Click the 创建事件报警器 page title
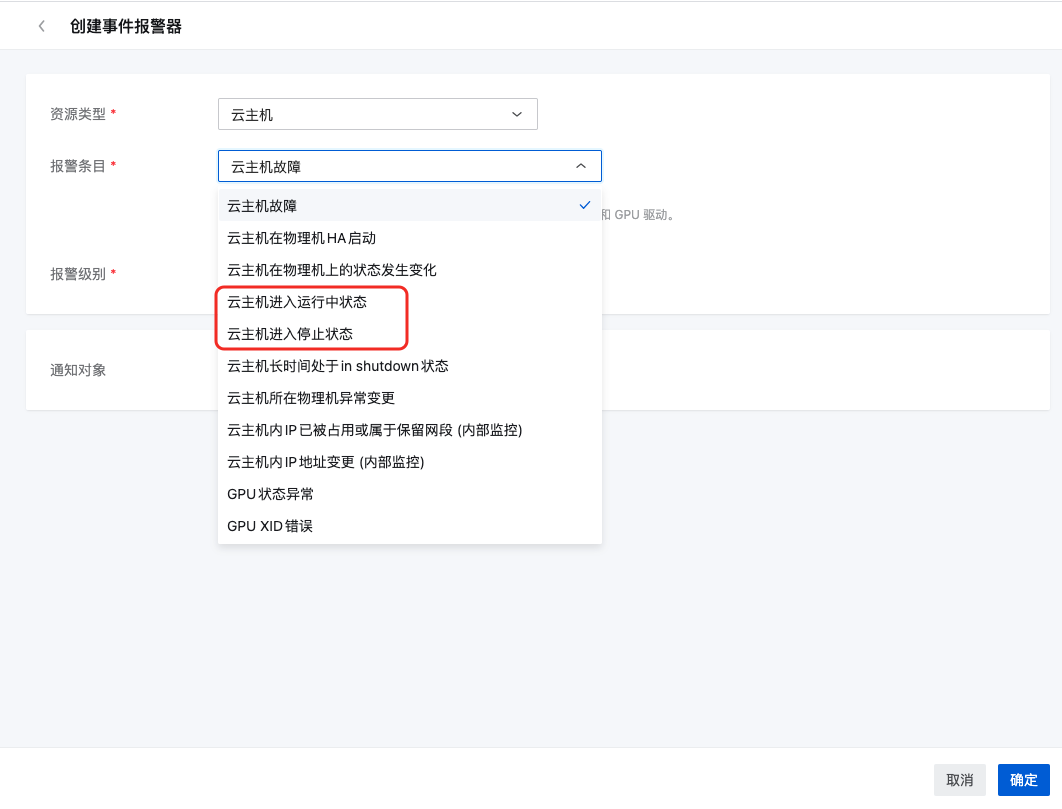1062x809 pixels. (126, 26)
